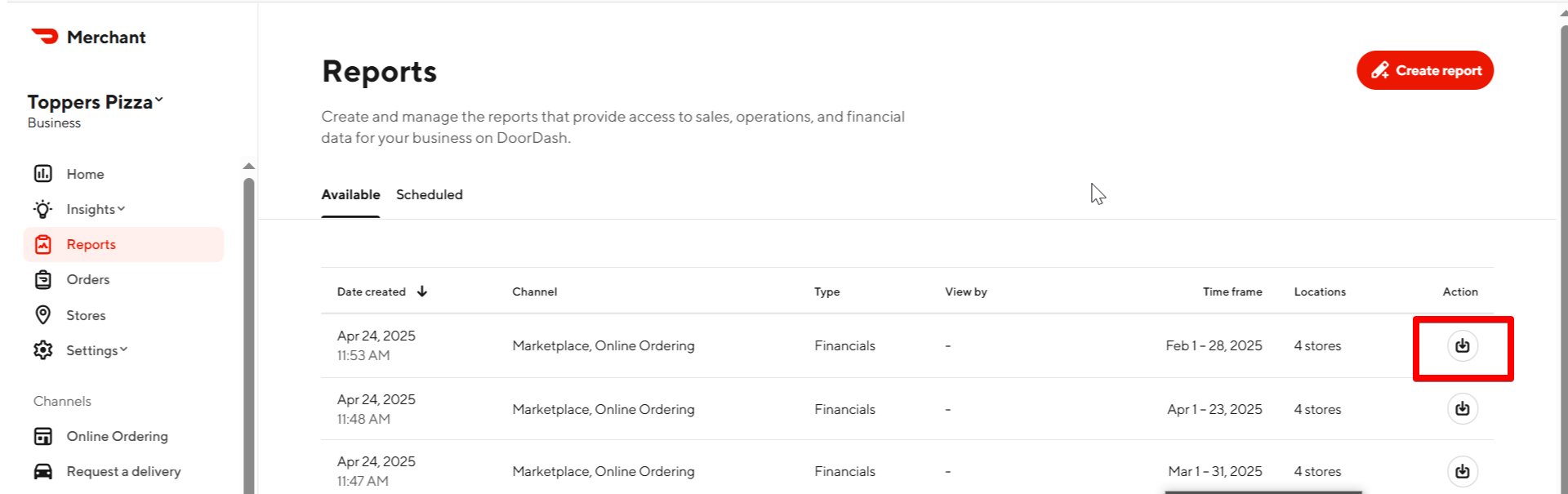Download the Mar 1 – 31, 2025 report
1568x494 pixels.
pyautogui.click(x=1462, y=471)
